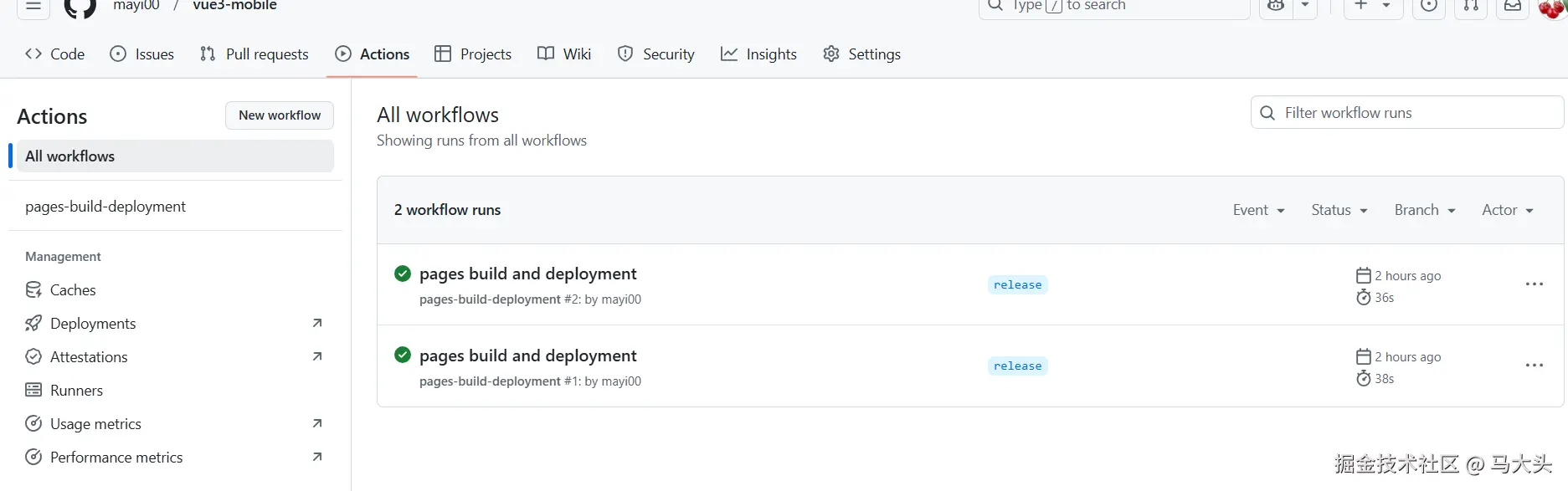This screenshot has height=491, width=1568.
Task: Open Caches under Management
Action: point(73,290)
